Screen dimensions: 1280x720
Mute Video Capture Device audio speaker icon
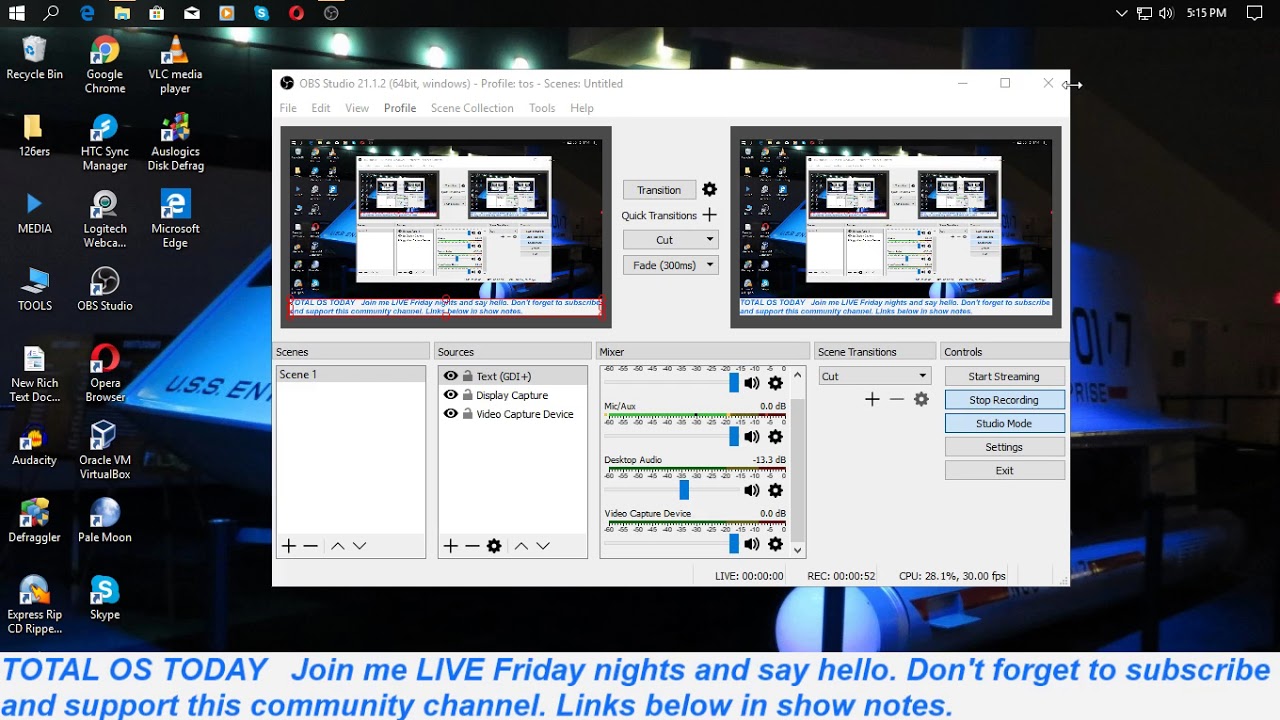click(752, 544)
